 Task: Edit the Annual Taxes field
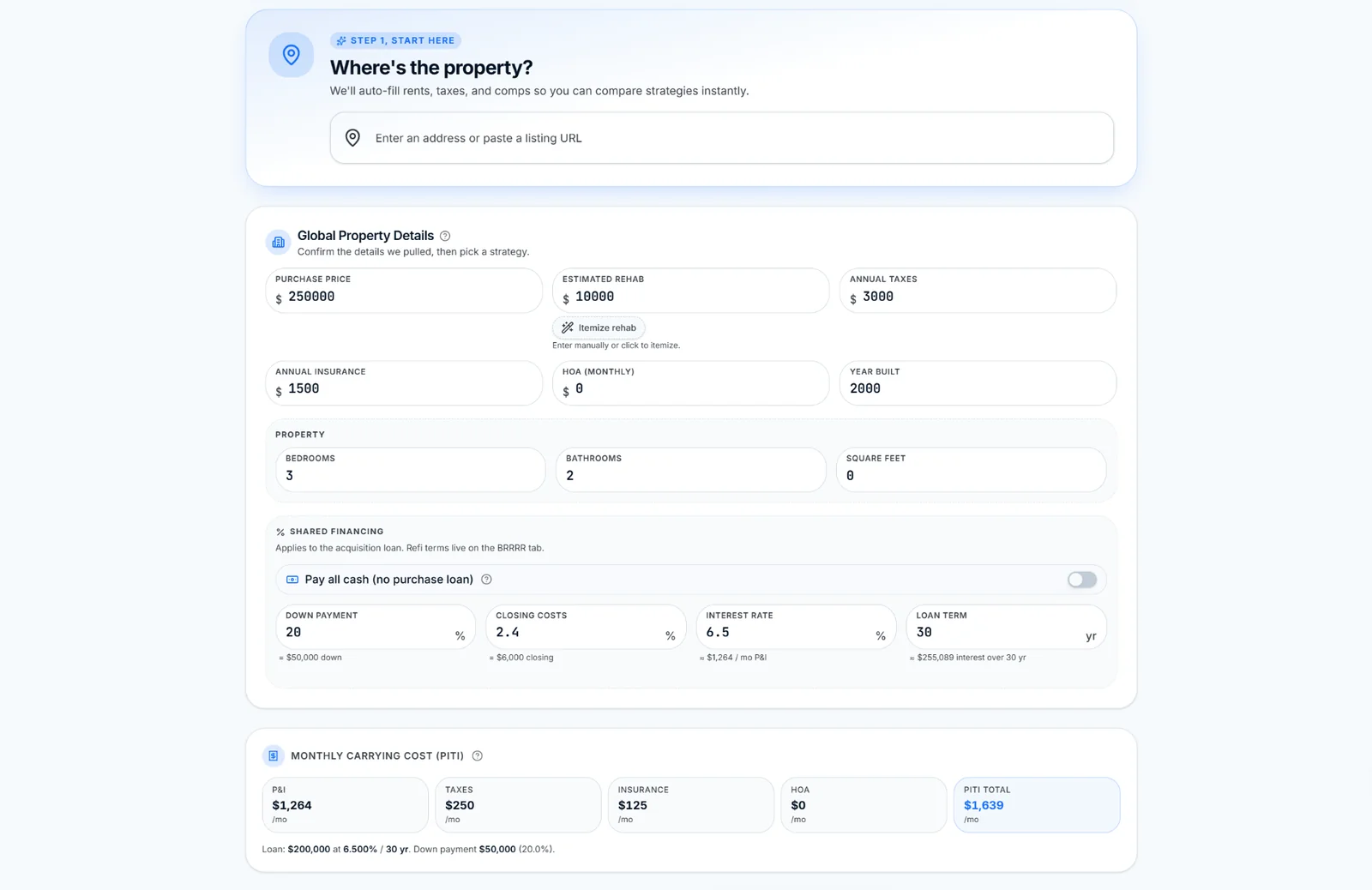pyautogui.click(x=978, y=291)
